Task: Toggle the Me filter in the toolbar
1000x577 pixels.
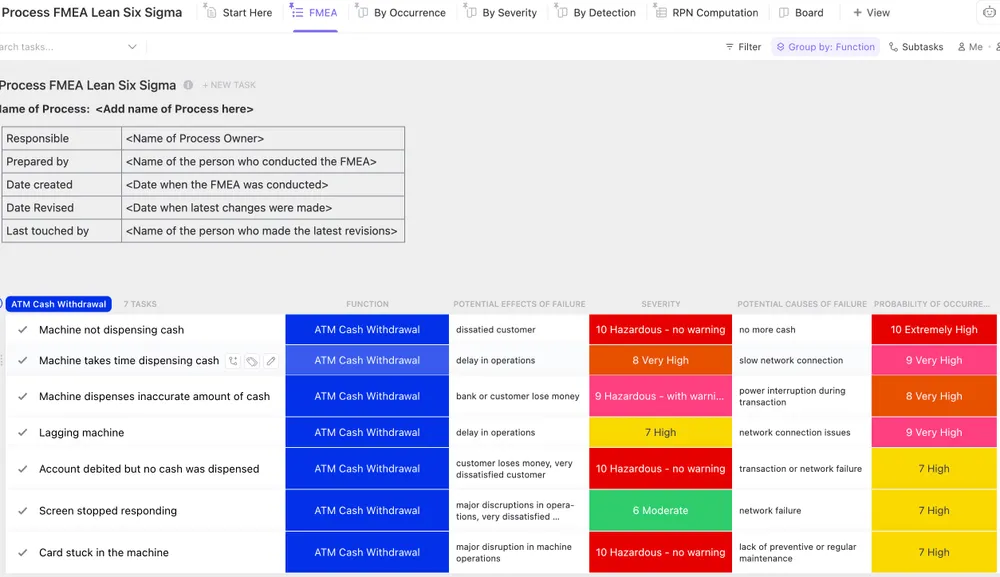Action: 968,47
